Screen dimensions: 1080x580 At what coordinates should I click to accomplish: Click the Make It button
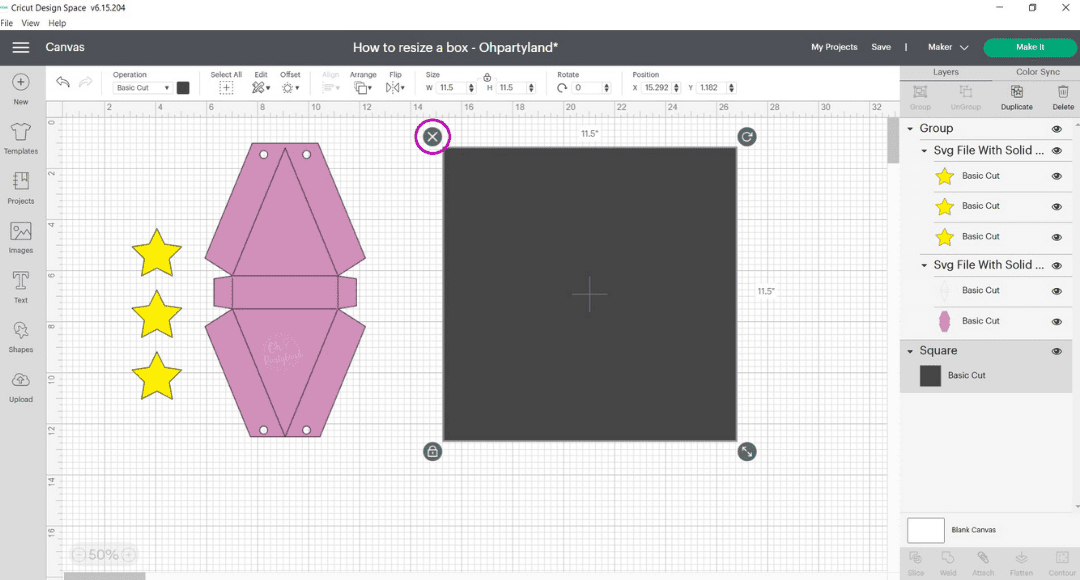click(1030, 47)
